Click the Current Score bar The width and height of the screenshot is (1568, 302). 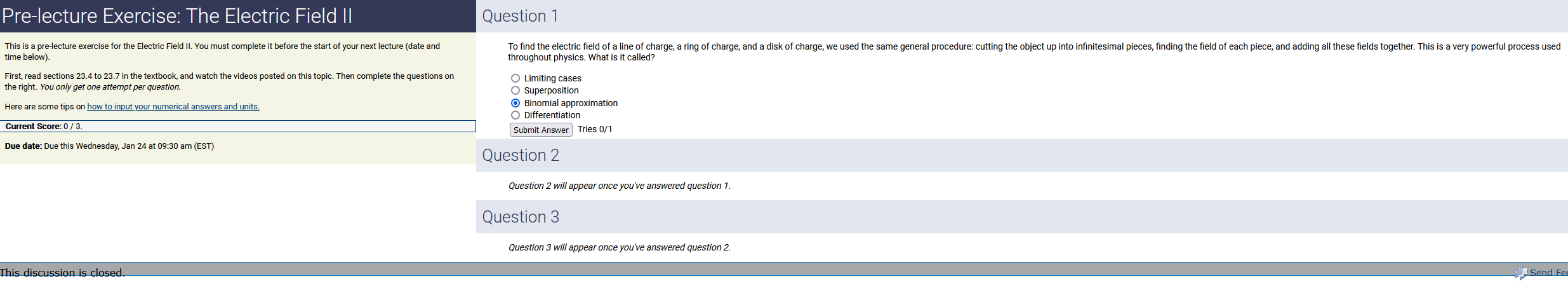point(237,127)
